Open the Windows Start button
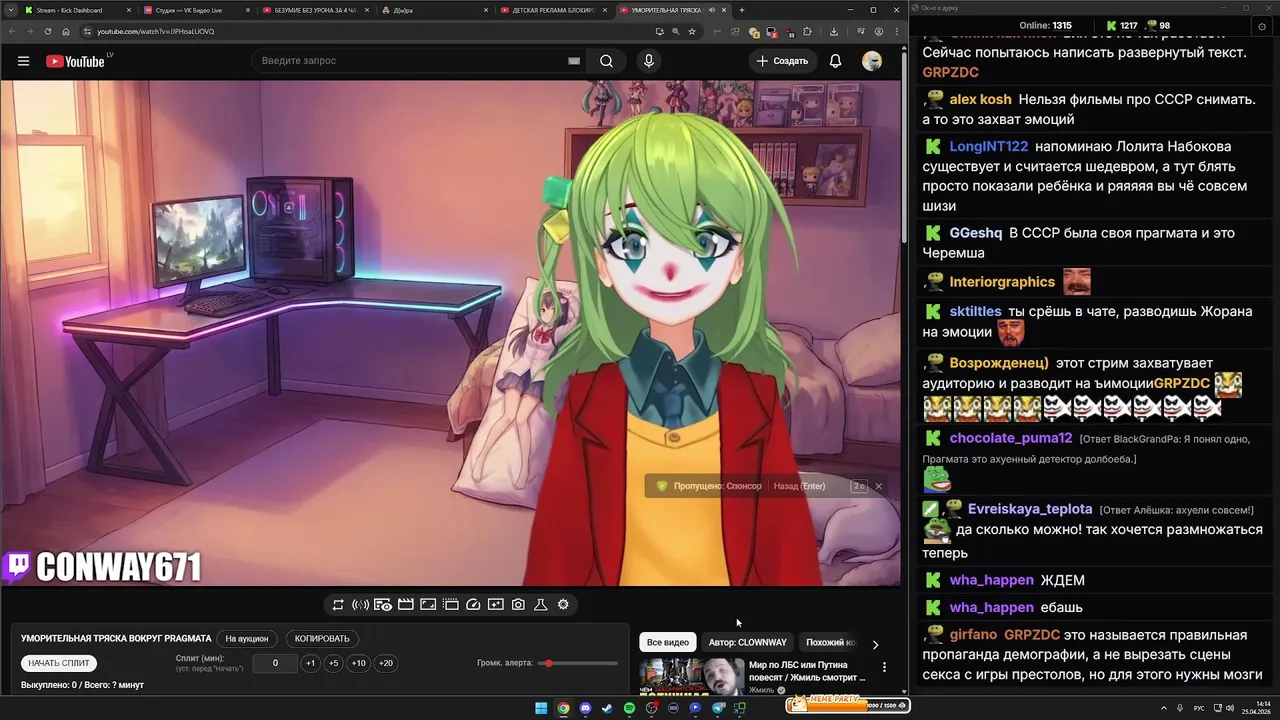The height and width of the screenshot is (720, 1280). coord(541,708)
